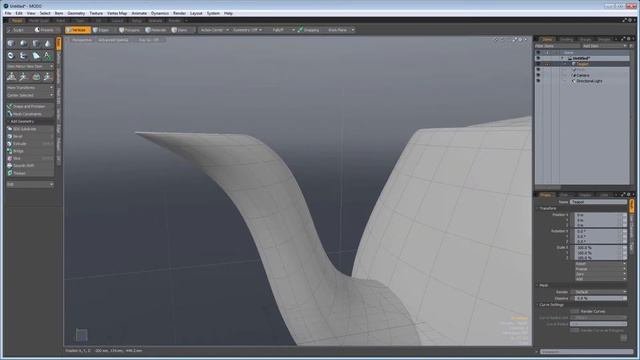Select the Items tab in item panel
The height and width of the screenshot is (360, 640).
pyautogui.click(x=547, y=39)
